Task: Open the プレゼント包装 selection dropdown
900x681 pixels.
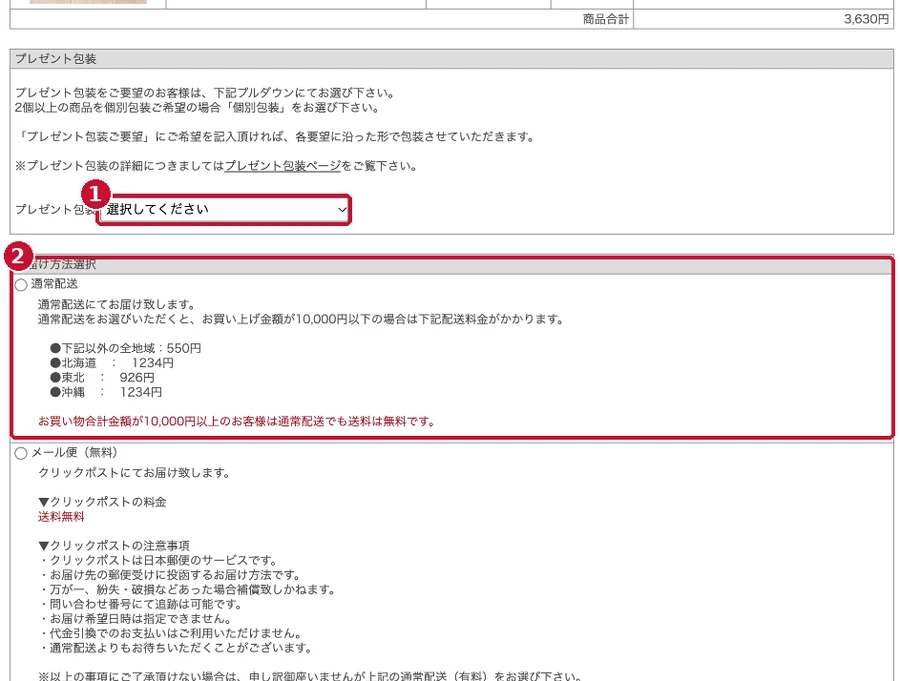Action: point(224,210)
